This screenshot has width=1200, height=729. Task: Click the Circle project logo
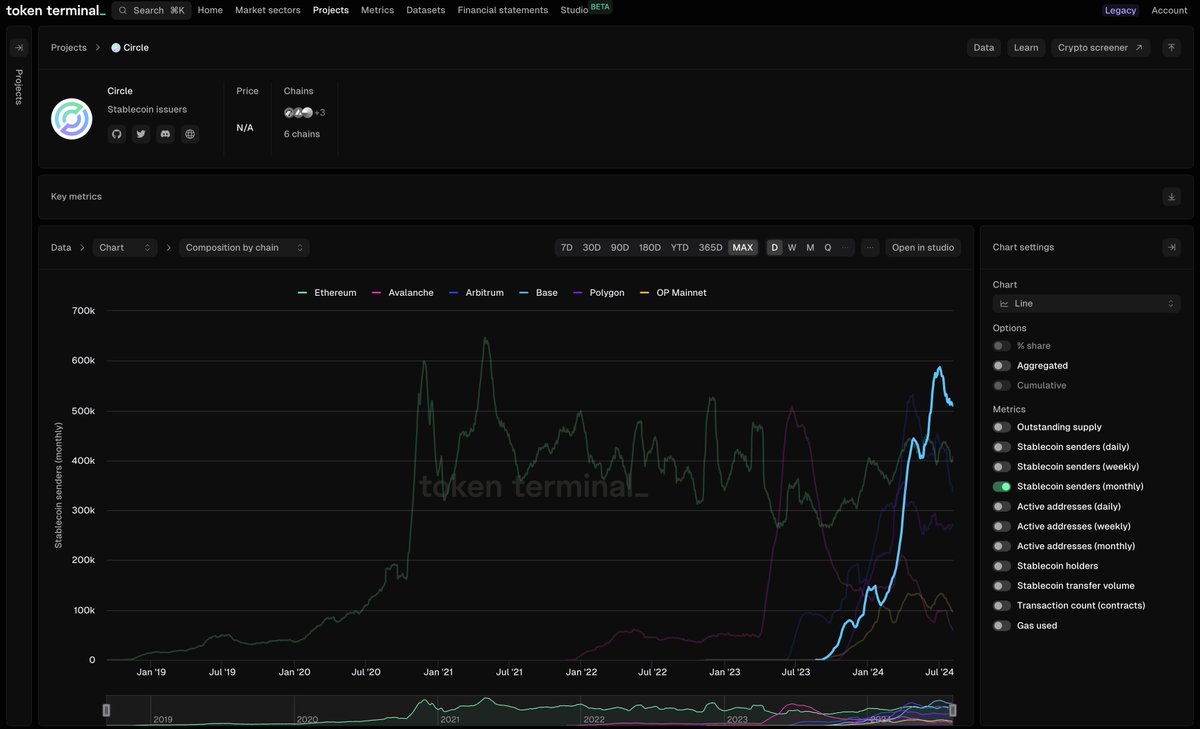point(72,119)
